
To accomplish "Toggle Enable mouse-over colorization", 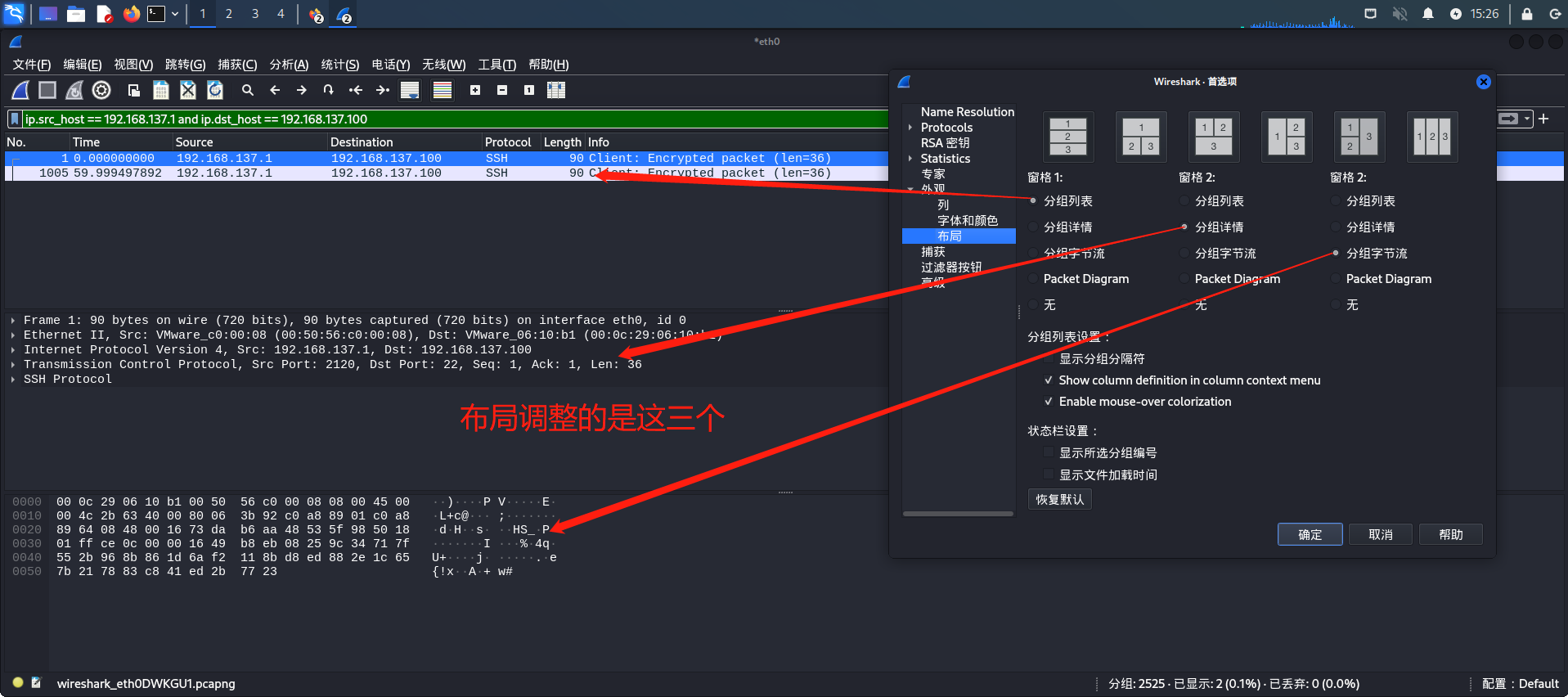I will (1048, 401).
